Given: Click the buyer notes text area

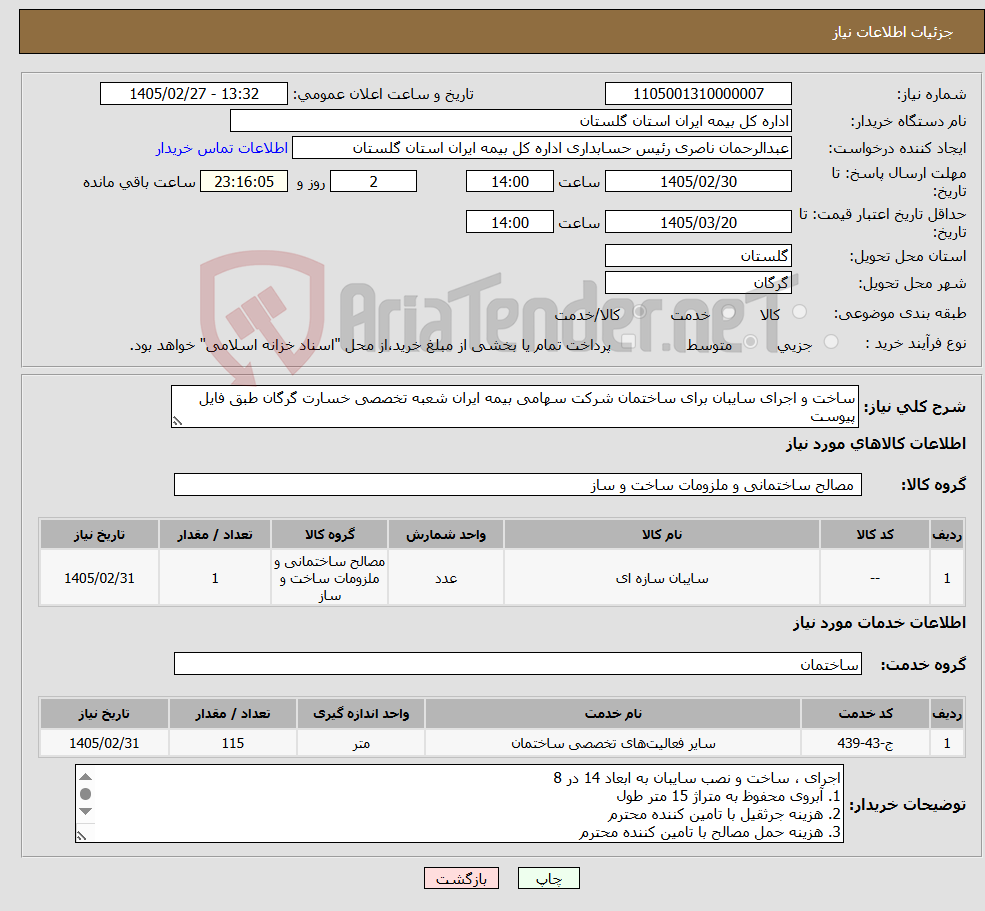Looking at the screenshot, I should click(x=459, y=804).
